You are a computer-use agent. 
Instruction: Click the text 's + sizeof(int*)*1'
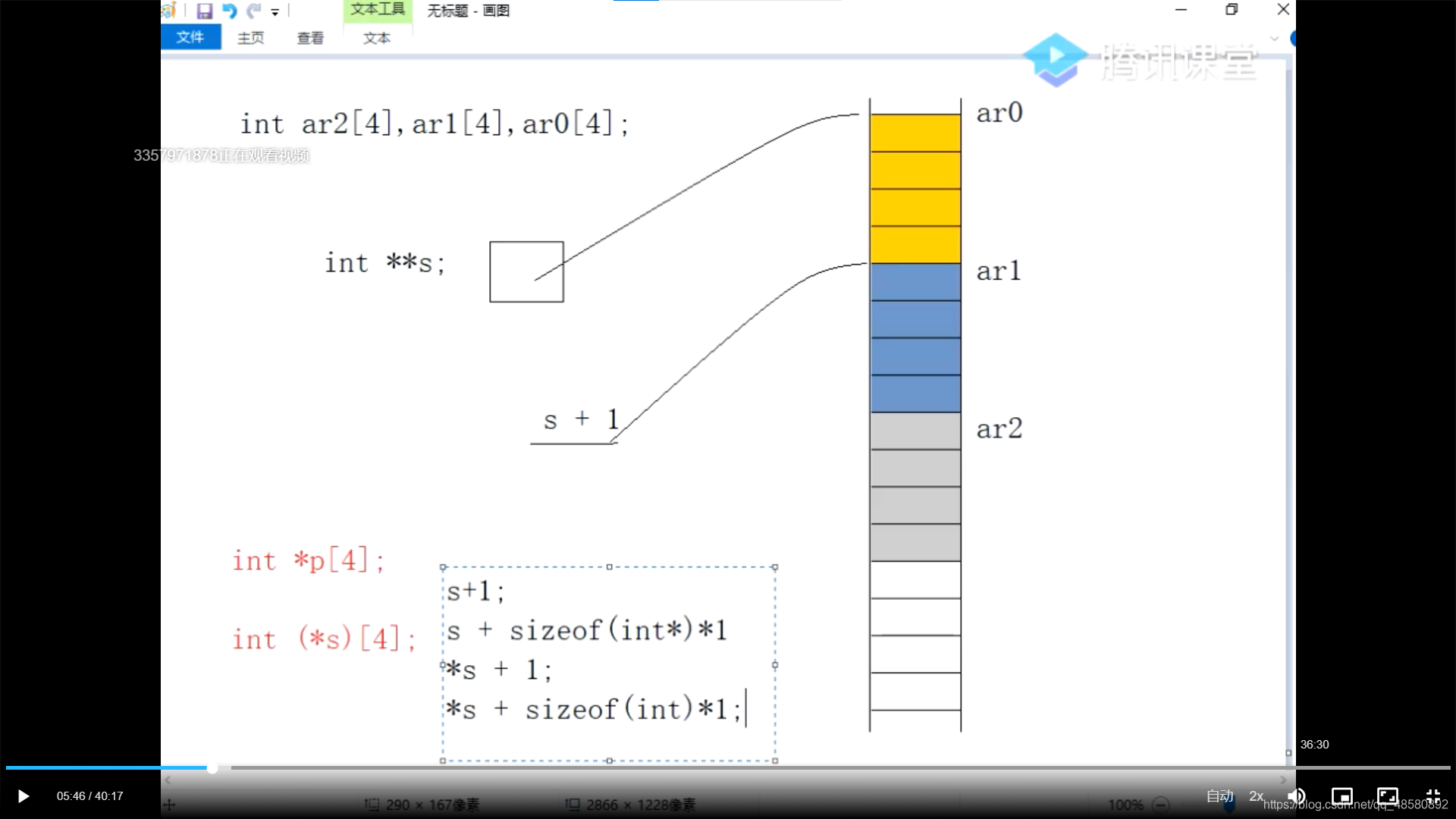tap(587, 630)
